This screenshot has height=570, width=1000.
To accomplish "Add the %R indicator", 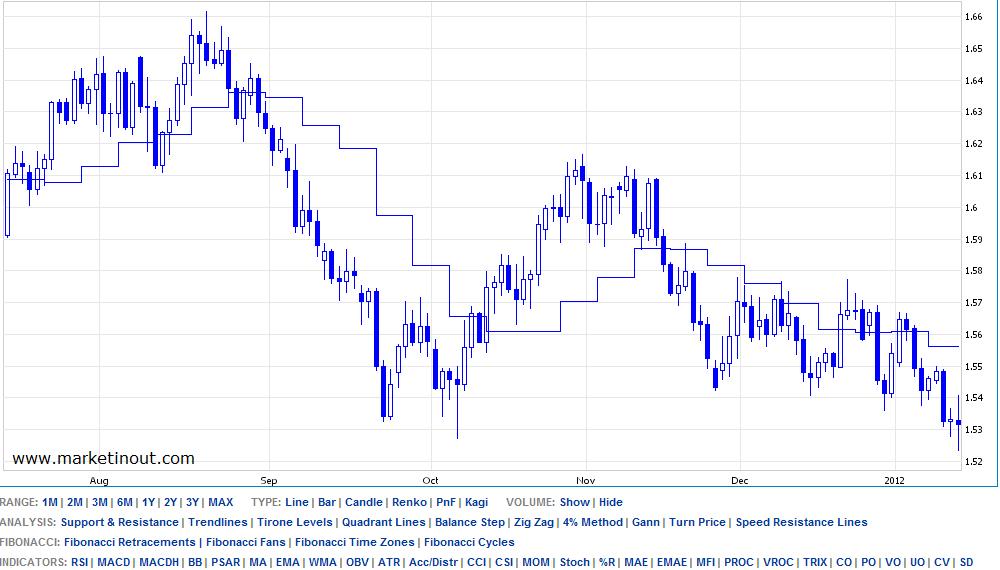I will click(x=607, y=562).
